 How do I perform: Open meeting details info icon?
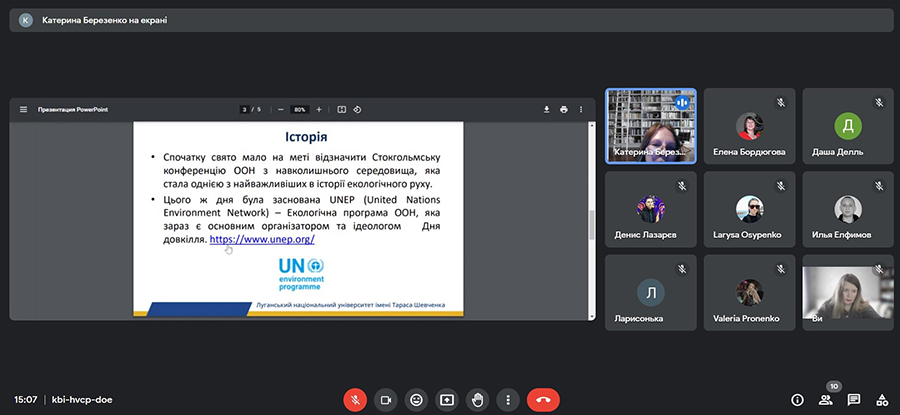click(x=797, y=399)
